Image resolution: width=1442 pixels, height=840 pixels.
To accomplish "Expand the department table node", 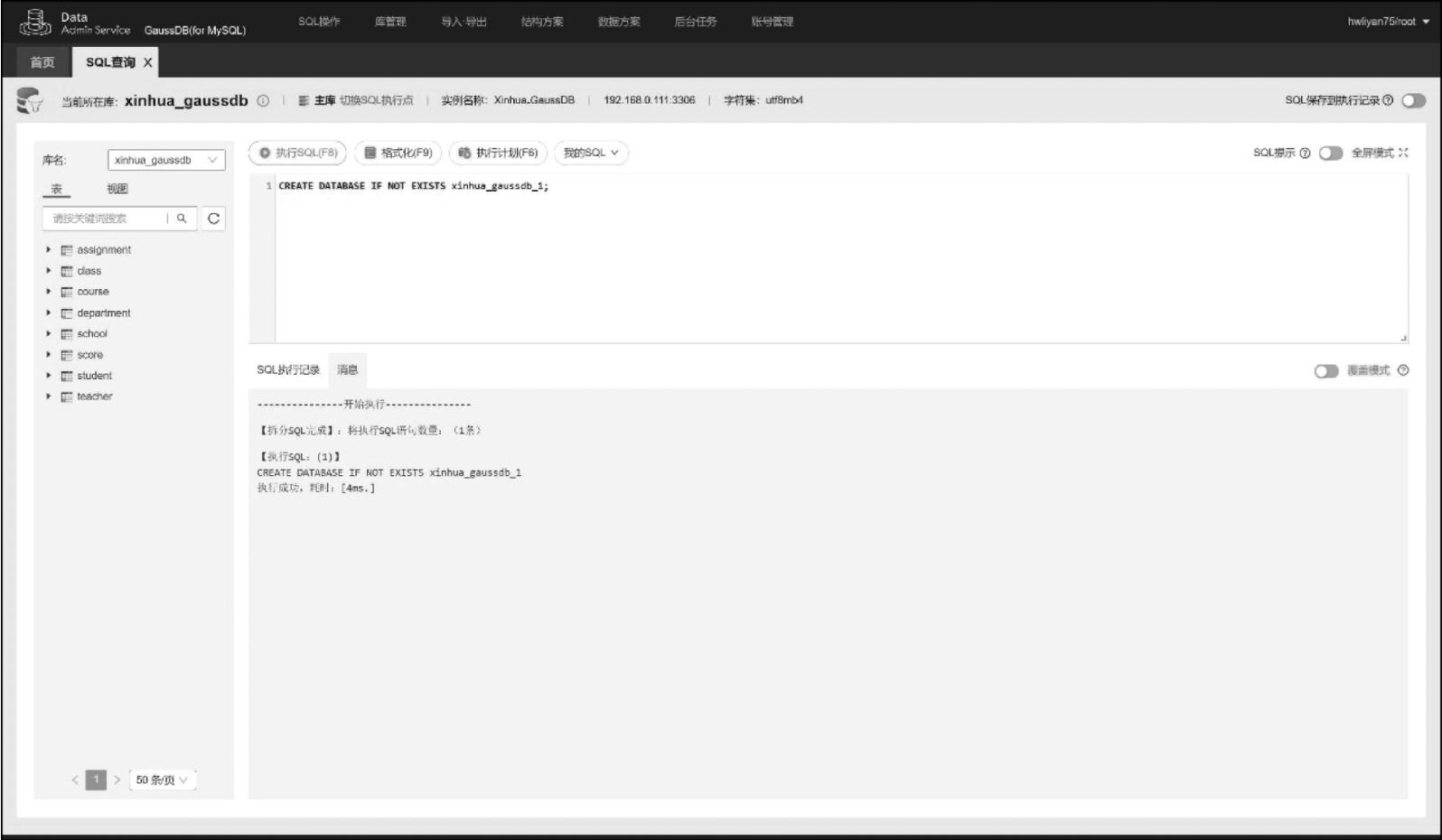I will pos(49,313).
